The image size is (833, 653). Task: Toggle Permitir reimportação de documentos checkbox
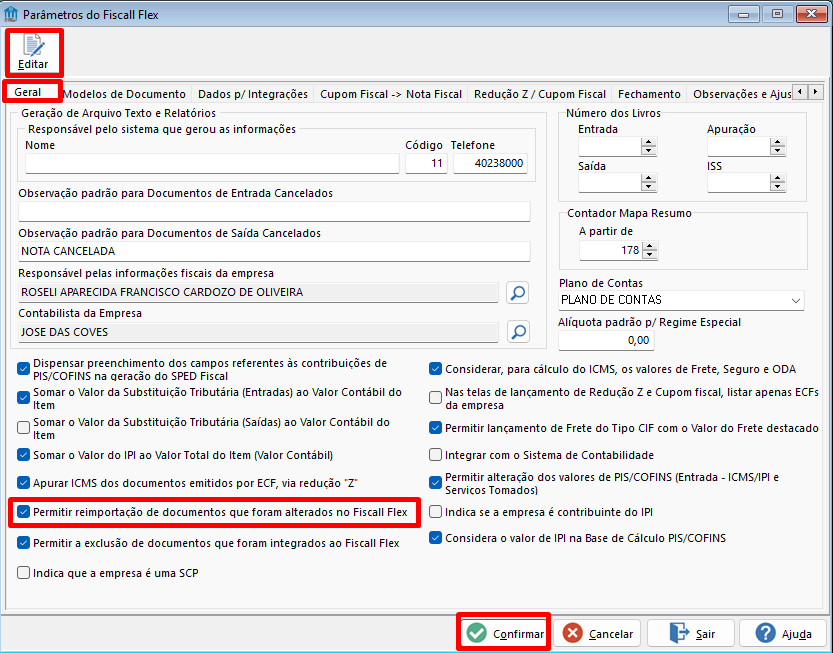tap(23, 512)
